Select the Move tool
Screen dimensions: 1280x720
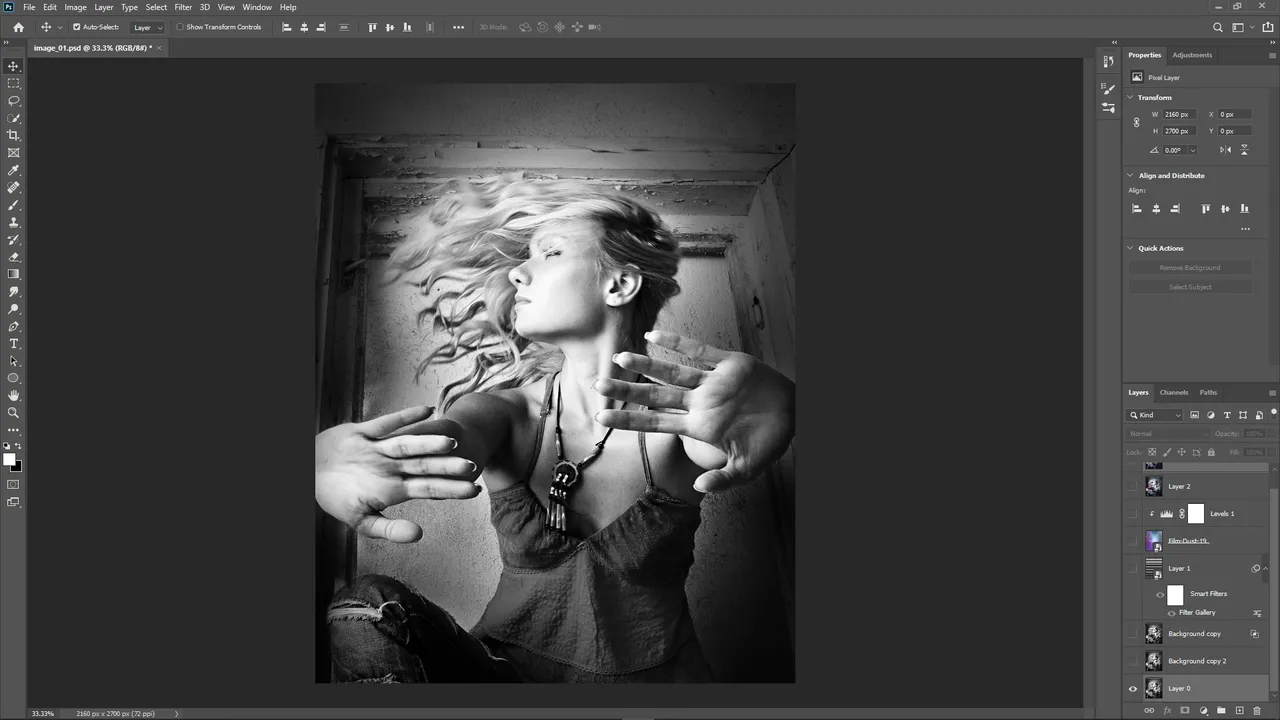(13, 66)
